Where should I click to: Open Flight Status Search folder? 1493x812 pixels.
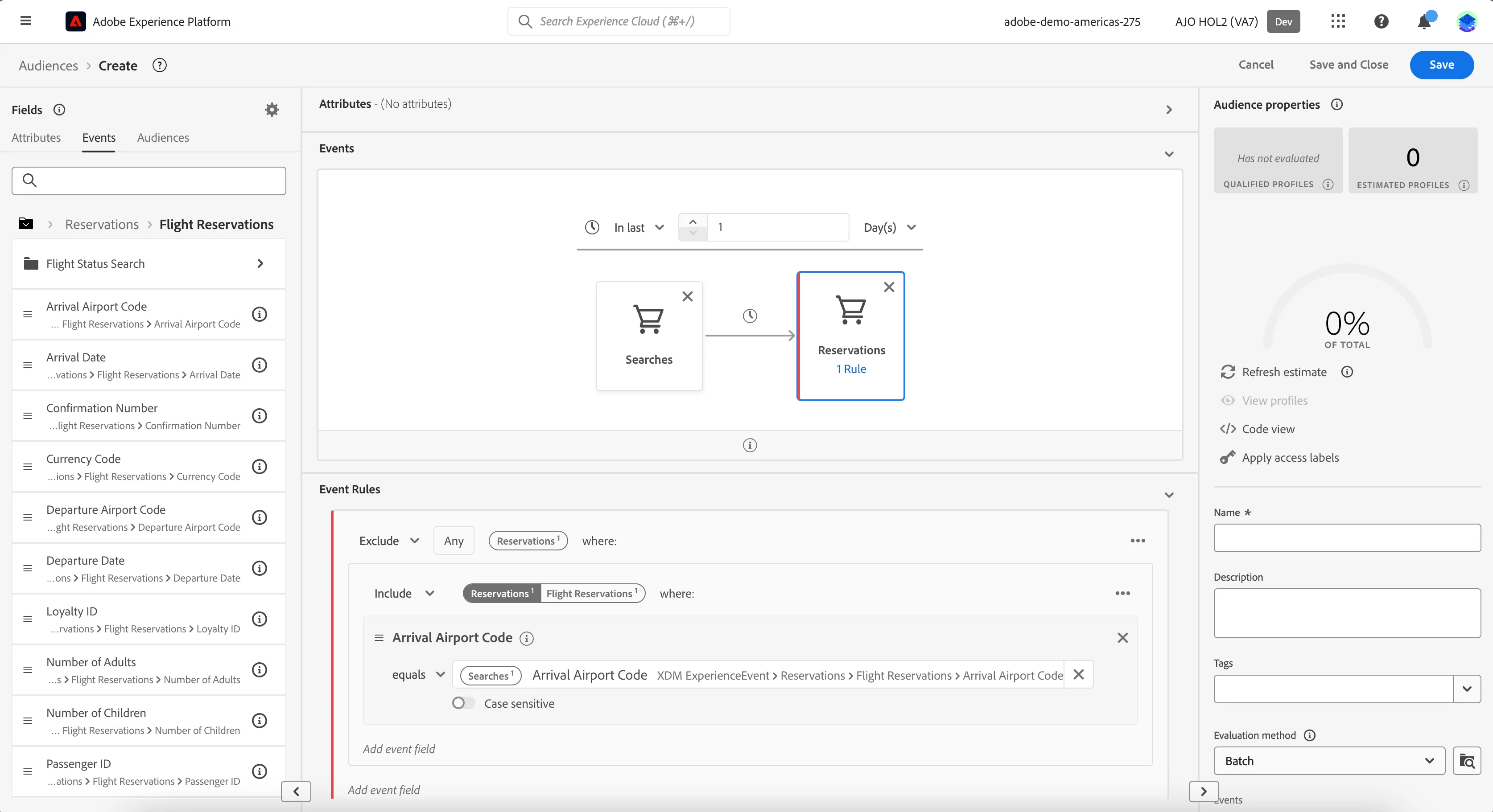click(x=148, y=263)
